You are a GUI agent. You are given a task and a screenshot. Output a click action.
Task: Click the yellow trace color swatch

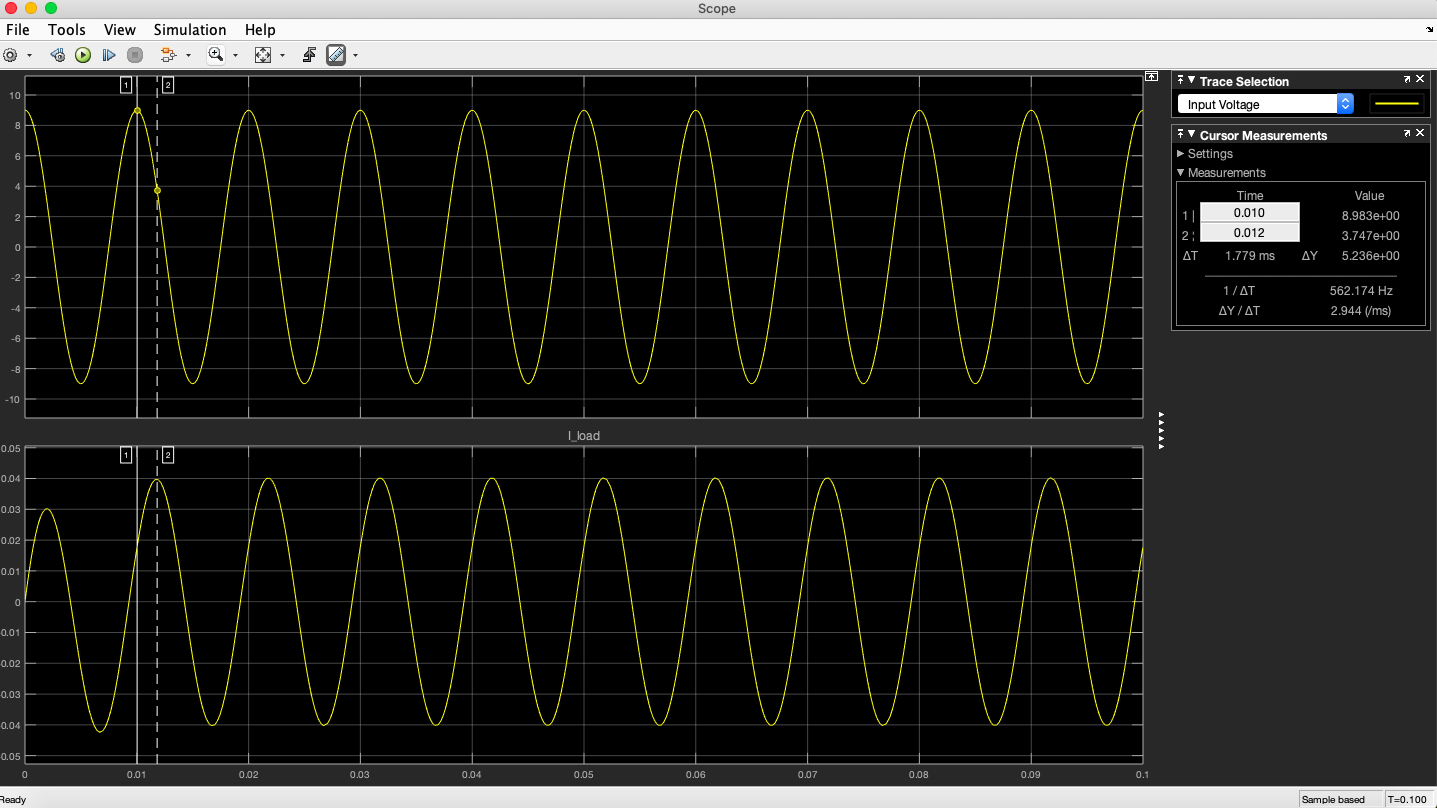[x=1396, y=103]
